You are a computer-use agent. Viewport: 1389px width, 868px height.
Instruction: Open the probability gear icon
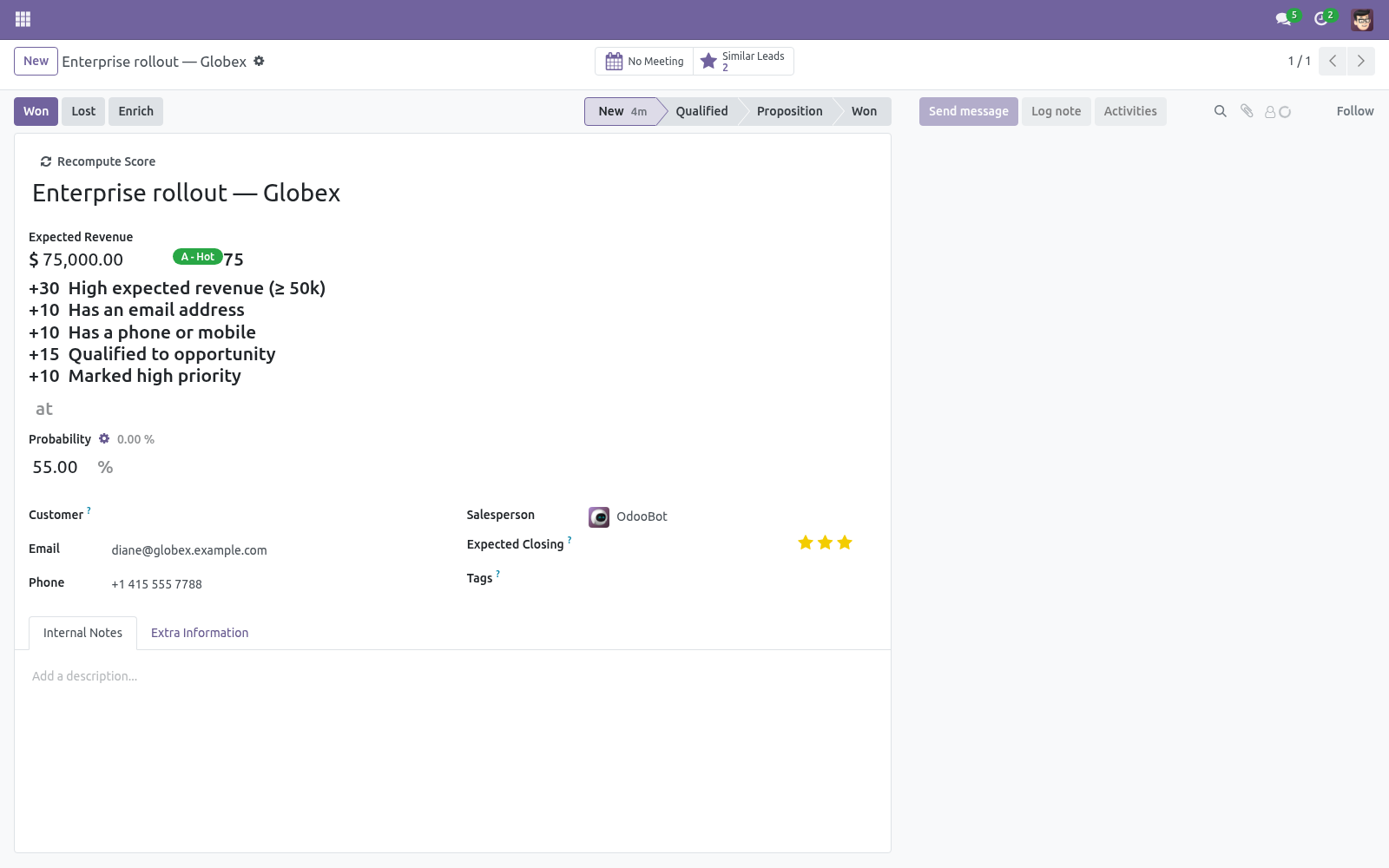coord(104,438)
